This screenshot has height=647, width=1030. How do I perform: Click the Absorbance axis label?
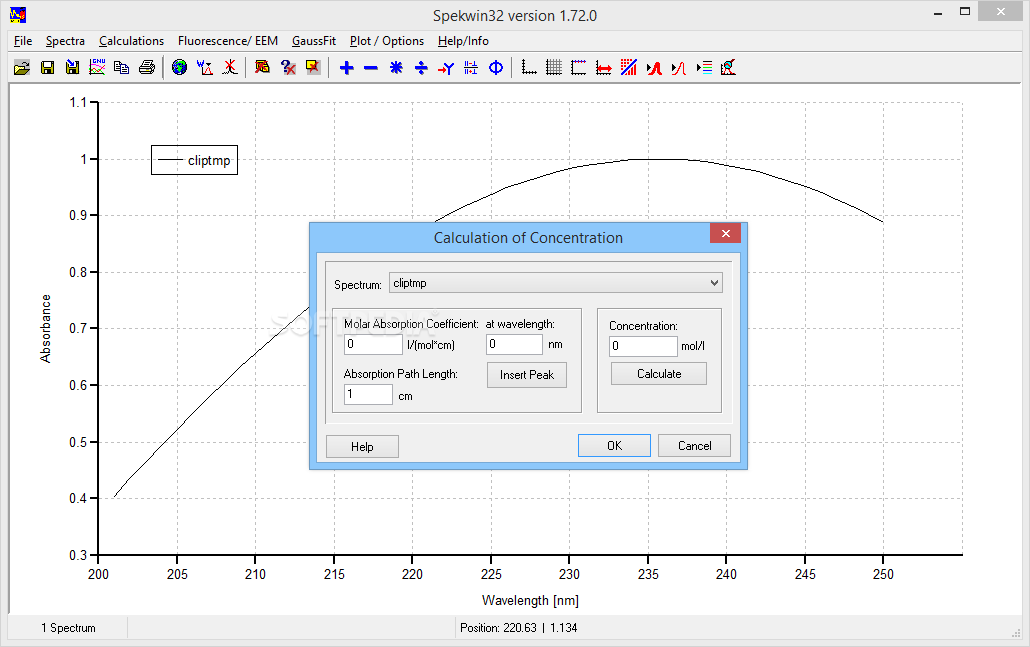pos(45,328)
